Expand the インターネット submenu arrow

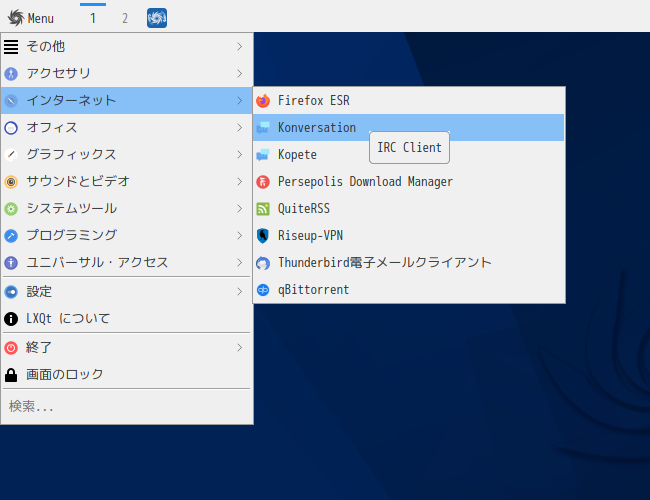[240, 101]
